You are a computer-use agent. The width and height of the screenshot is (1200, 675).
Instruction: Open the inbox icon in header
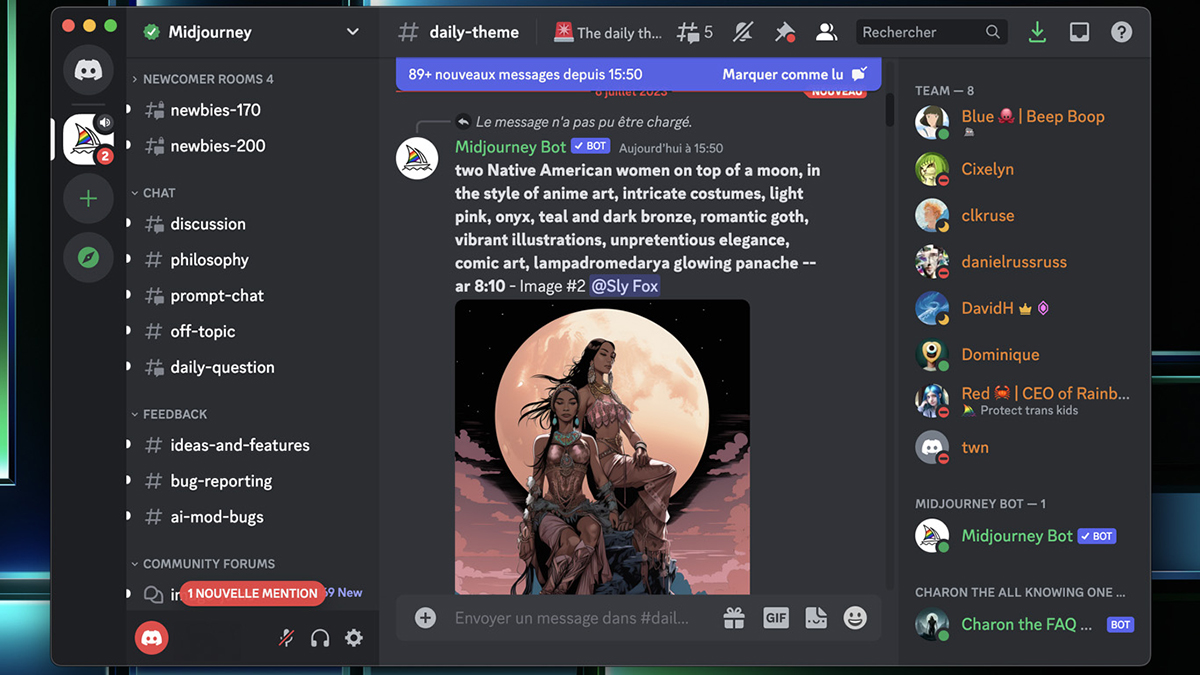click(x=1079, y=33)
